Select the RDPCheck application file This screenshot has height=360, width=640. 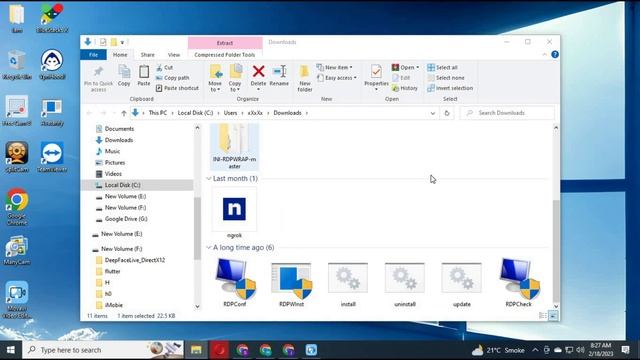(x=518, y=282)
